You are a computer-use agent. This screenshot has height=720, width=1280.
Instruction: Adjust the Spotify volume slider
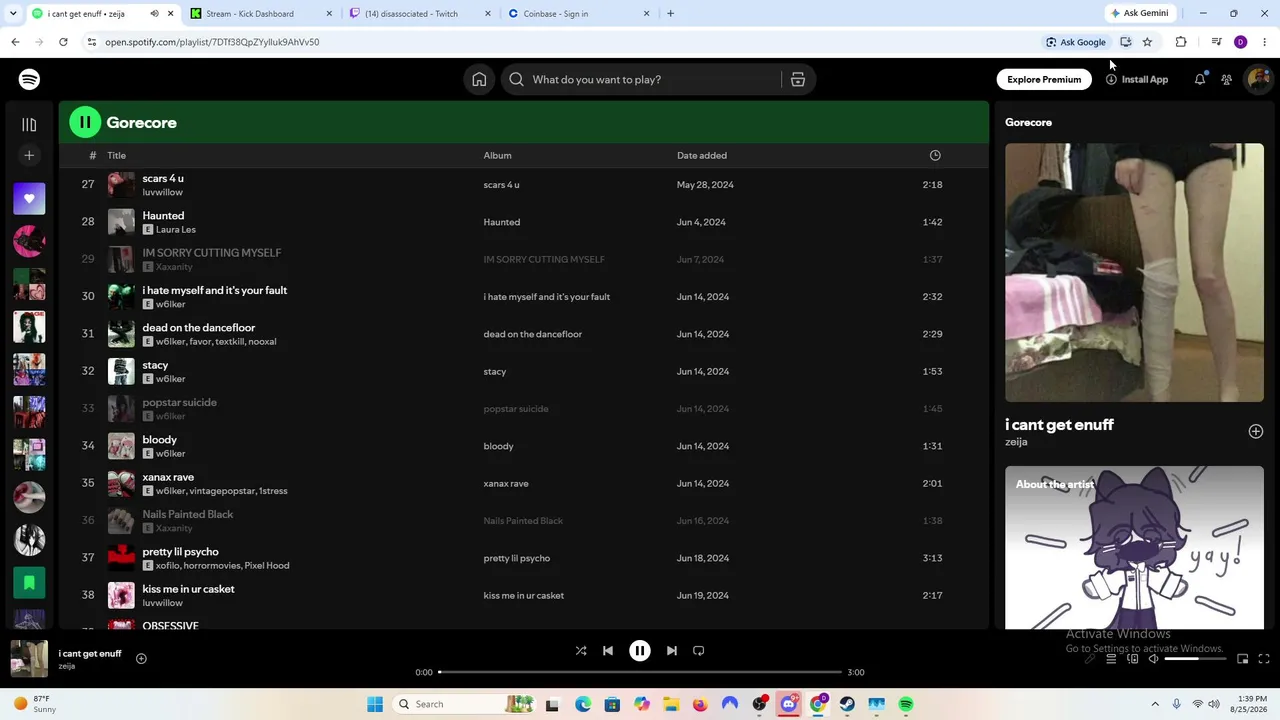1195,659
